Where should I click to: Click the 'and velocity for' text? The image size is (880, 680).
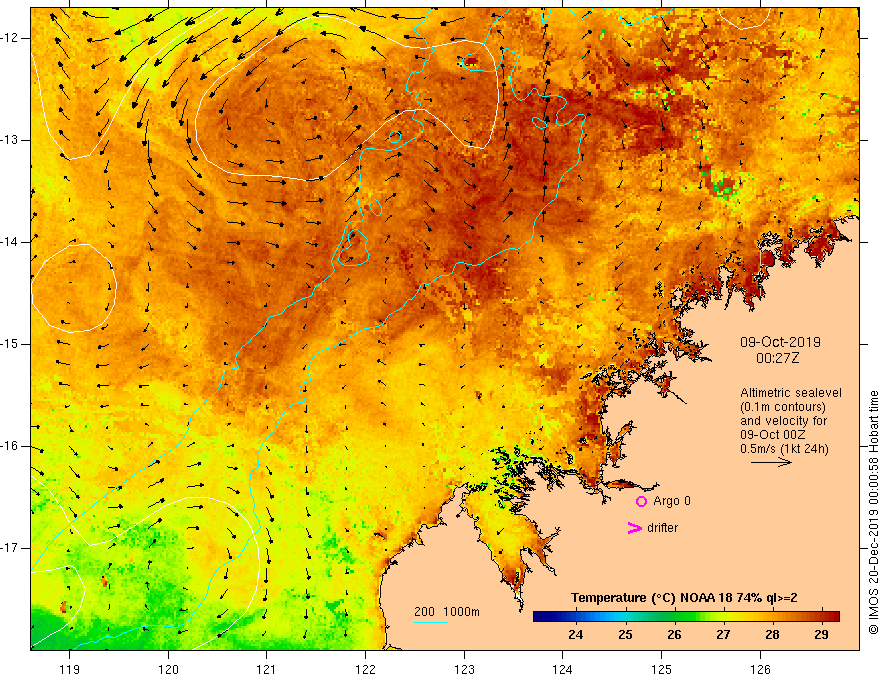[783, 421]
